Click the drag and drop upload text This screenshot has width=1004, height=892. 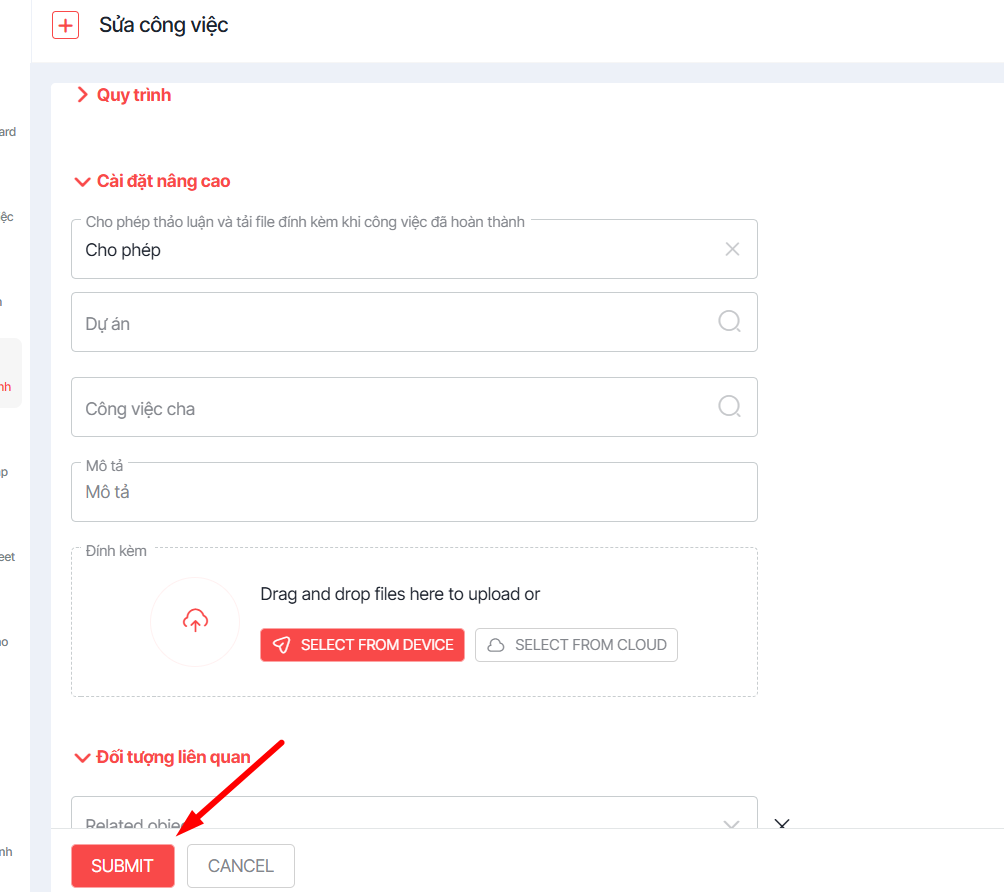click(400, 594)
